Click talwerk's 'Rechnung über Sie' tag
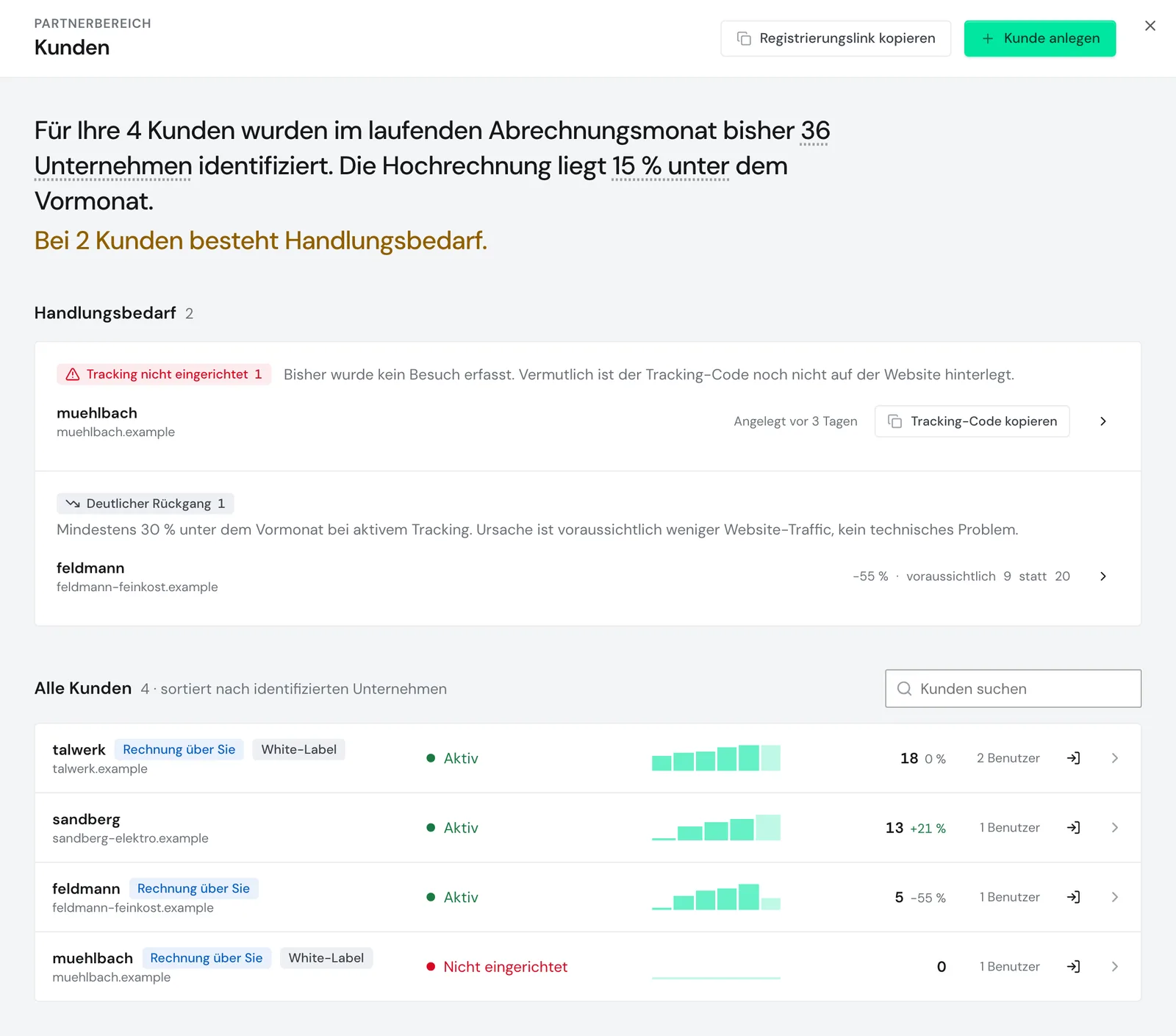Image resolution: width=1176 pixels, height=1036 pixels. tap(179, 749)
